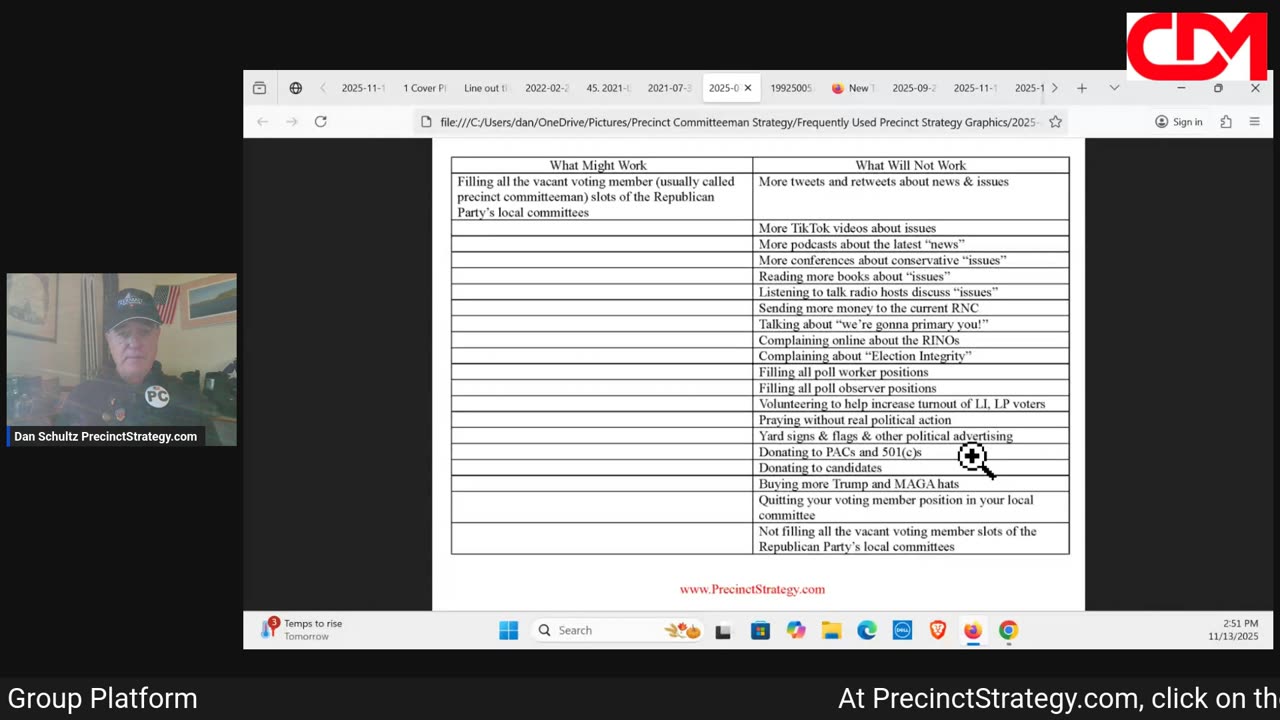Click the left tab-scroll arrow
The width and height of the screenshot is (1280, 720).
pyautogui.click(x=323, y=88)
